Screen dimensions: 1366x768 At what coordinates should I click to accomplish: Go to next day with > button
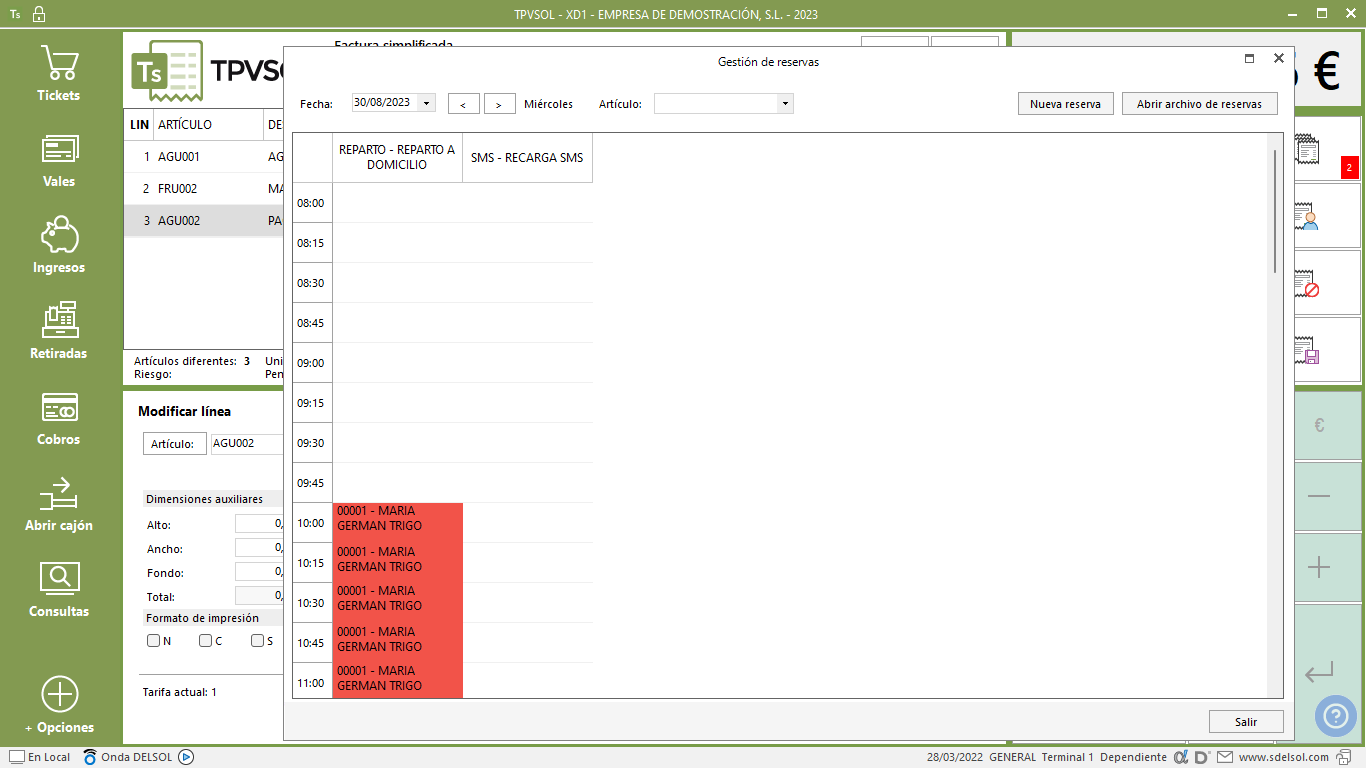pyautogui.click(x=499, y=104)
